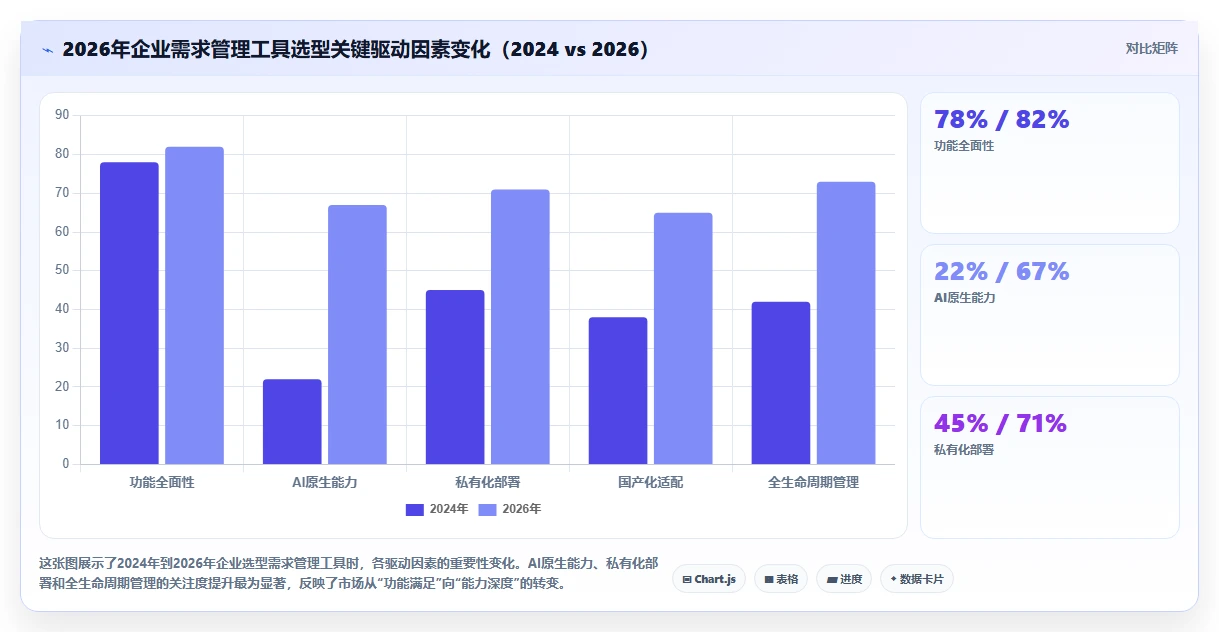Toggle the 2026年 legend series
Image resolution: width=1219 pixels, height=632 pixels.
[510, 509]
